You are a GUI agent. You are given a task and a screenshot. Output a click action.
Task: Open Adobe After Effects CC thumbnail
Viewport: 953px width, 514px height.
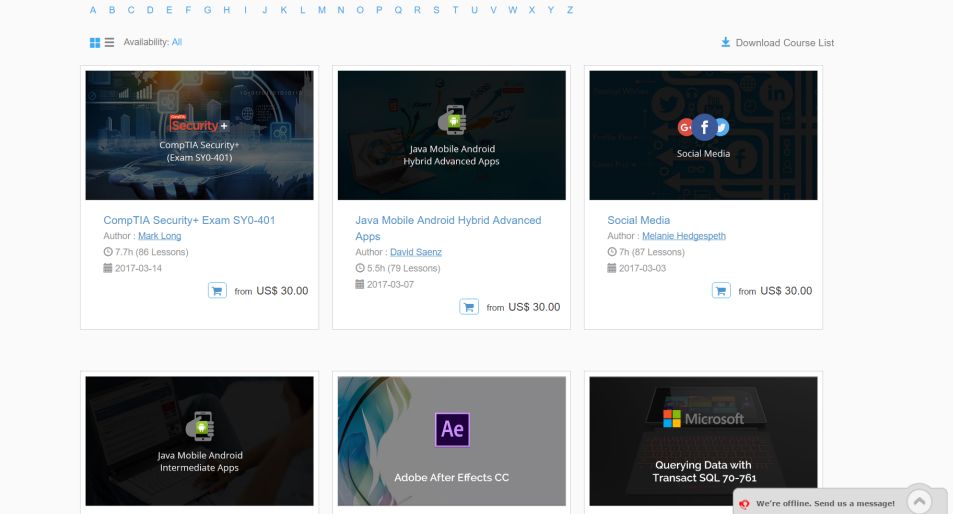tap(452, 441)
